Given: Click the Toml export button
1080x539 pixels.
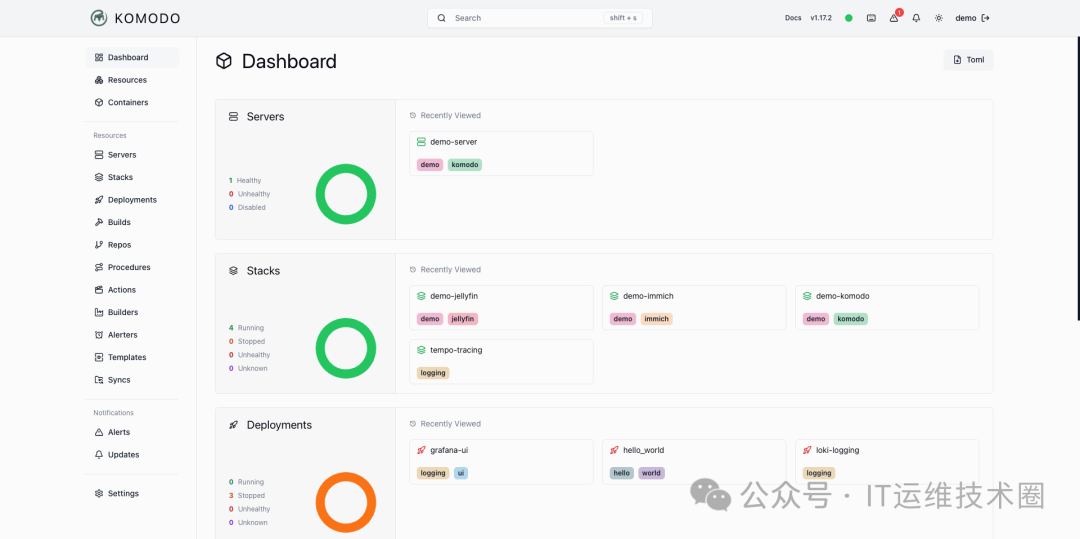Looking at the screenshot, I should click(x=968, y=60).
